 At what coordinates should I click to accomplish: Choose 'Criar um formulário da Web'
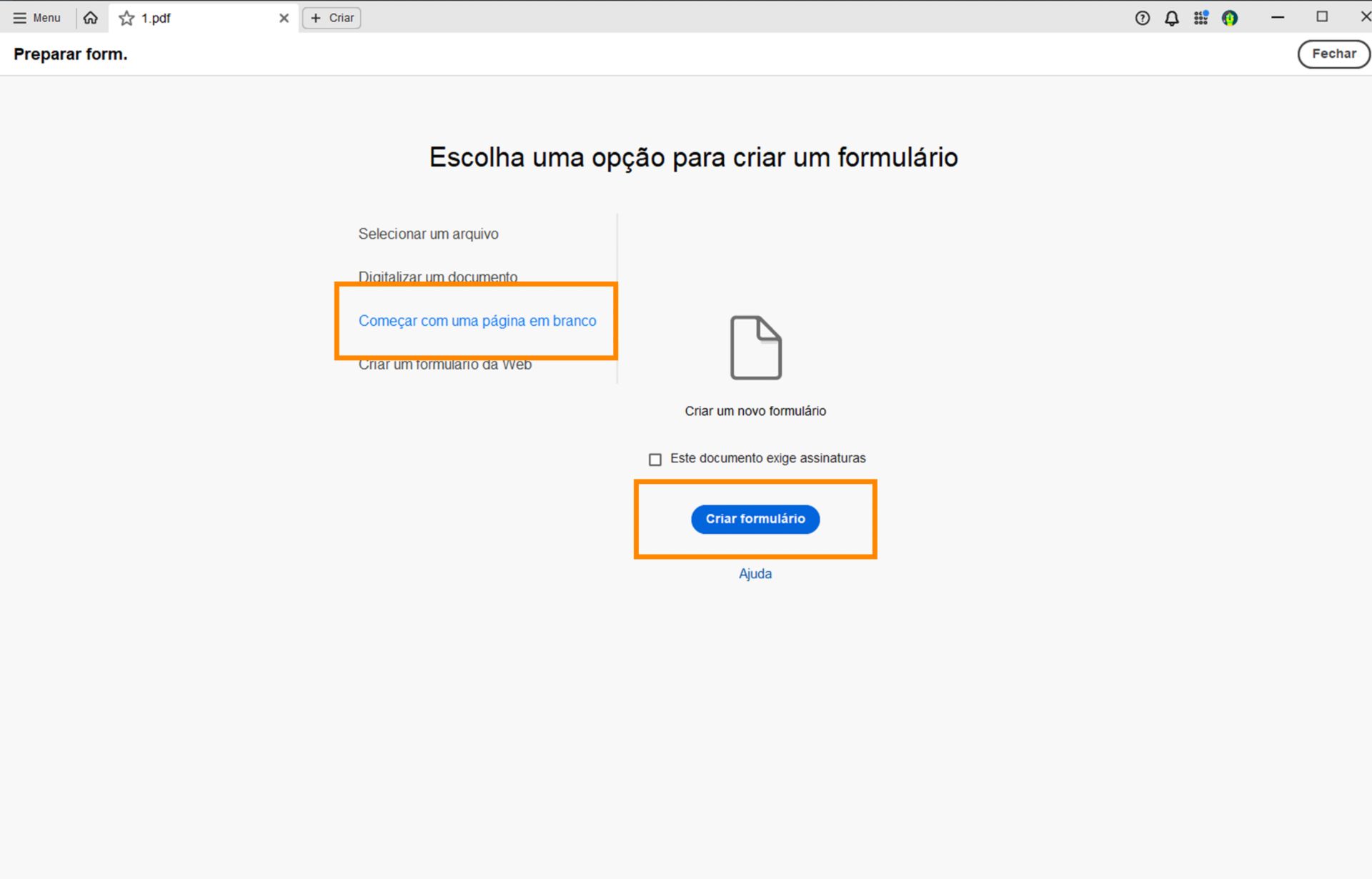[444, 364]
